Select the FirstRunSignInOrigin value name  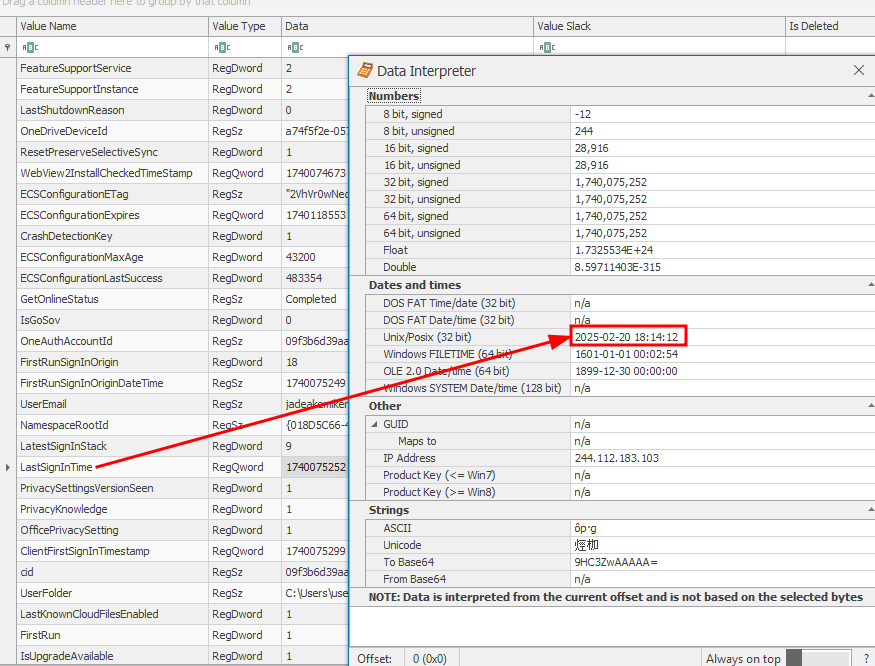69,362
